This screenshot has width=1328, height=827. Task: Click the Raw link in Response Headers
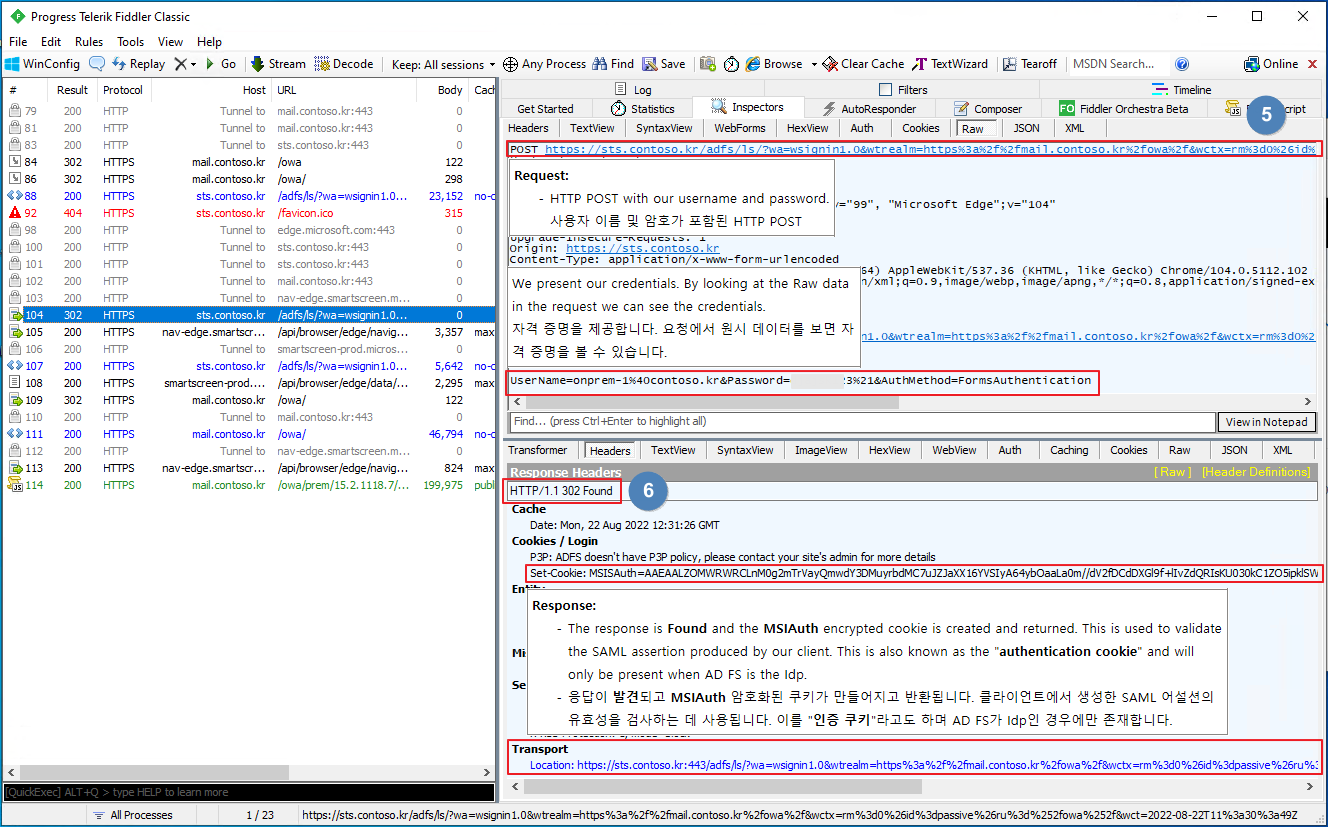[x=1173, y=472]
